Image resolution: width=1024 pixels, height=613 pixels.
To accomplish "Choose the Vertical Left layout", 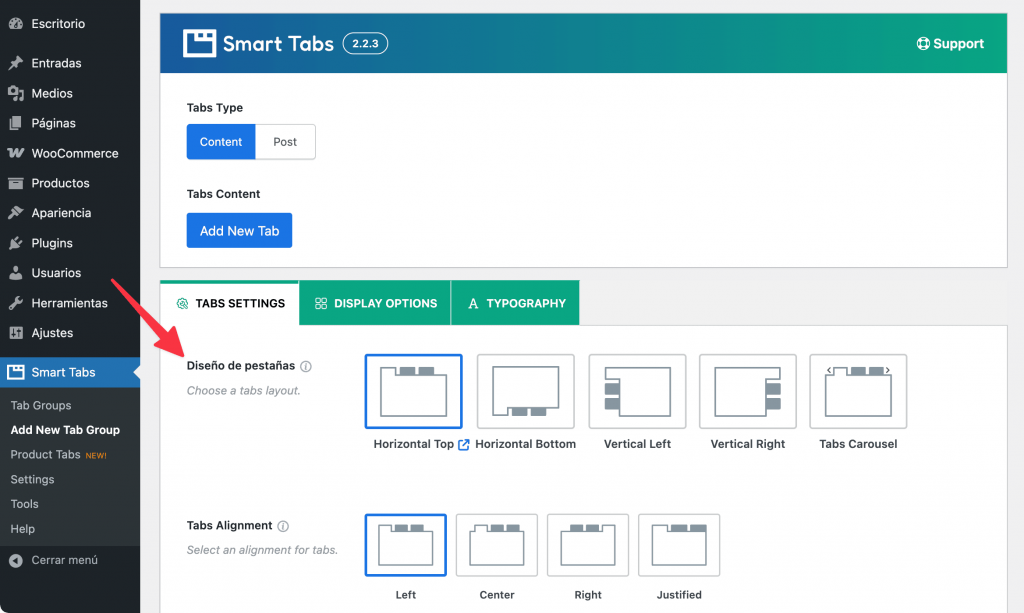I will 637,391.
